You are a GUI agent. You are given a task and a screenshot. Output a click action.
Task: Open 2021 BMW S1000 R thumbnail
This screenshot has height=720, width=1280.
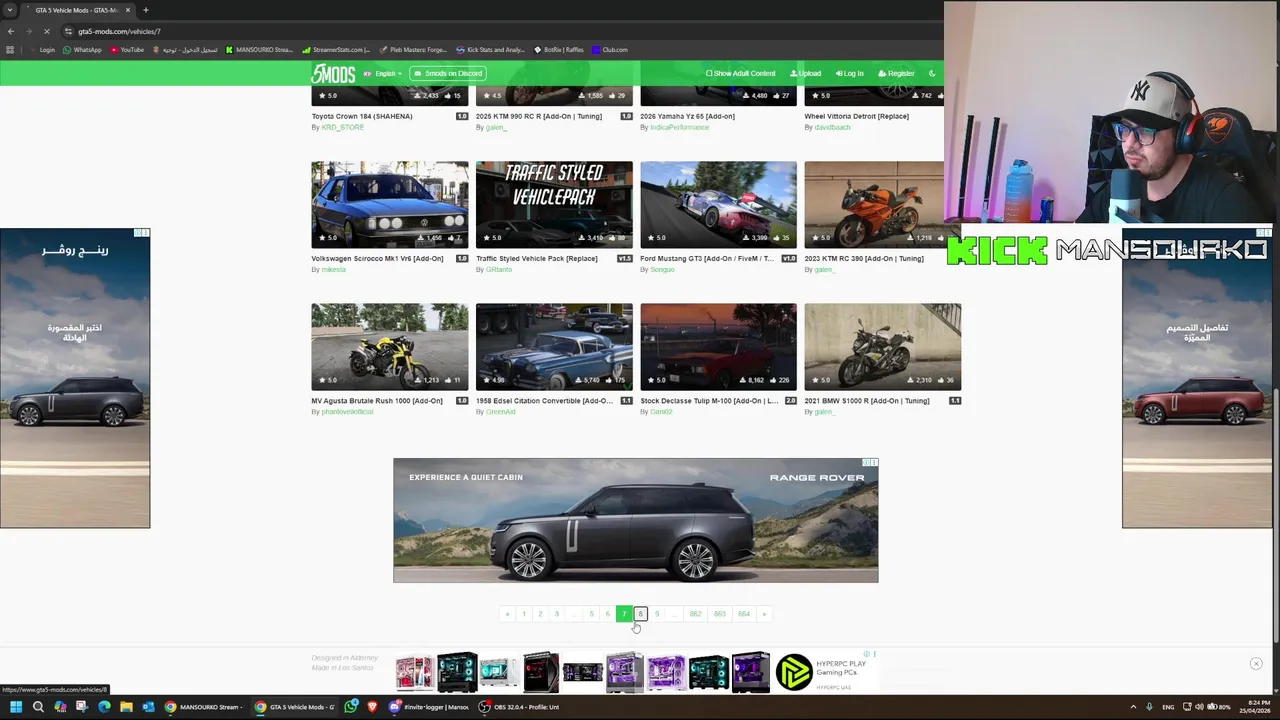pyautogui.click(x=882, y=346)
